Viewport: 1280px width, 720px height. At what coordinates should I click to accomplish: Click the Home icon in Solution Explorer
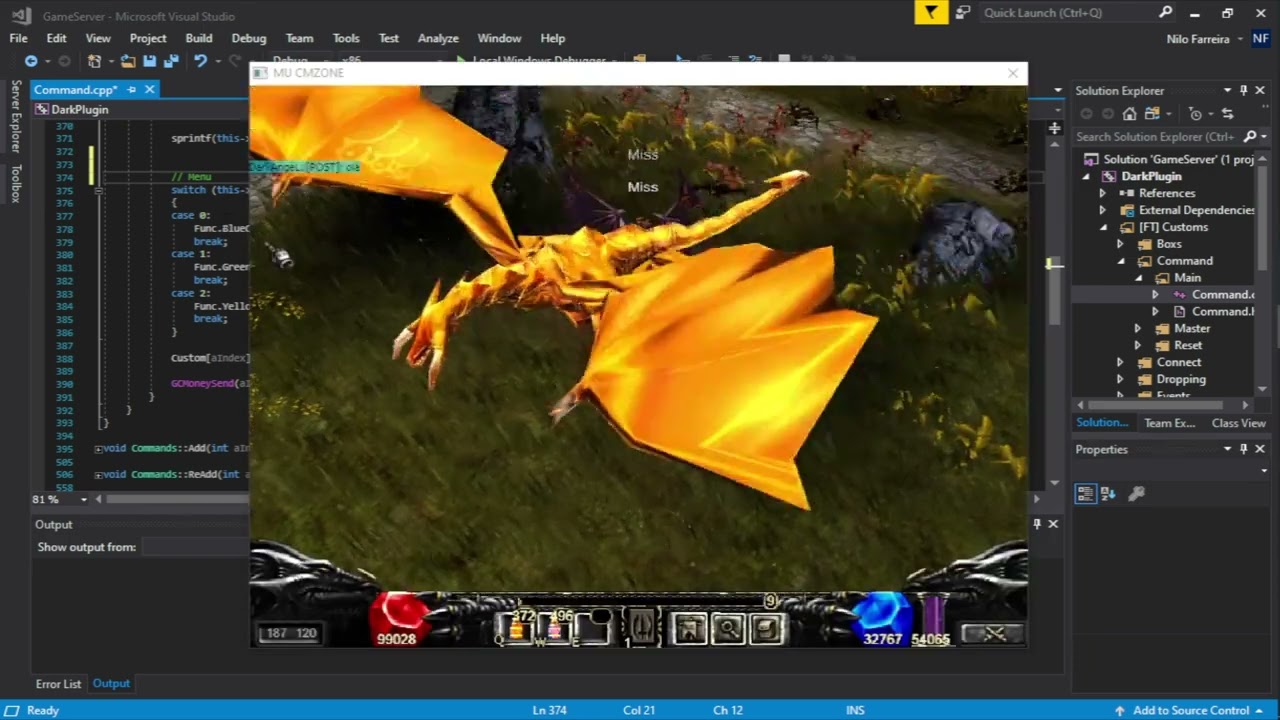(x=1129, y=114)
